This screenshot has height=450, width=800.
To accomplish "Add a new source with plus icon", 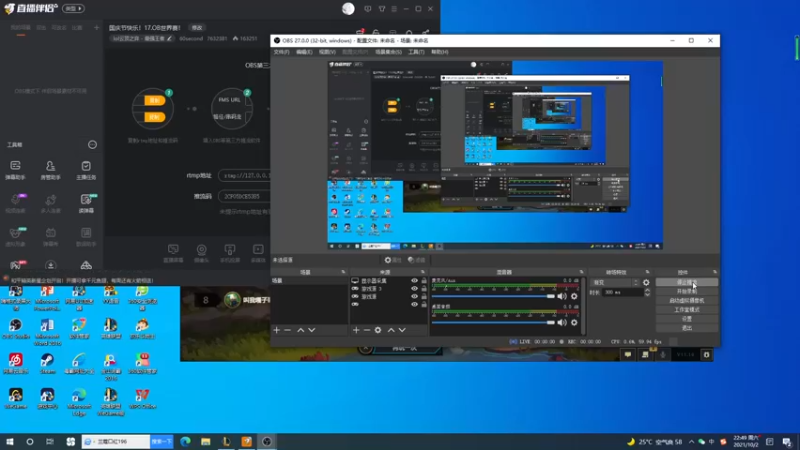I will 356,330.
